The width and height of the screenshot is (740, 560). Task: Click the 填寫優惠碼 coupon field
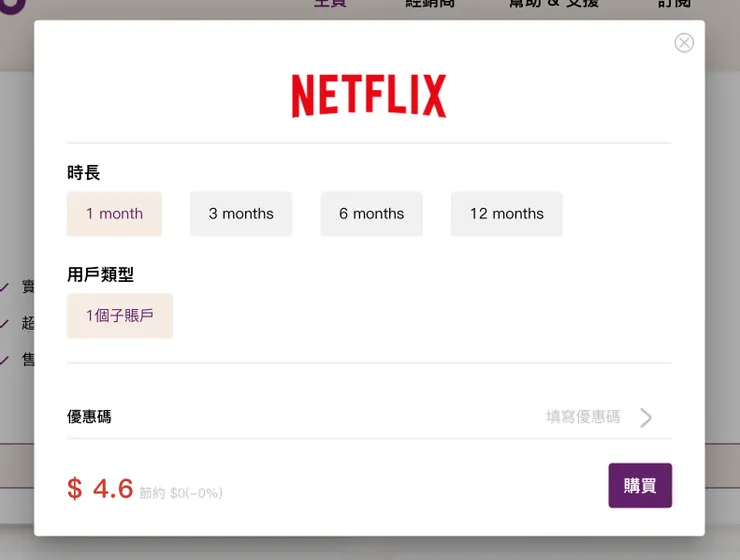tap(583, 417)
